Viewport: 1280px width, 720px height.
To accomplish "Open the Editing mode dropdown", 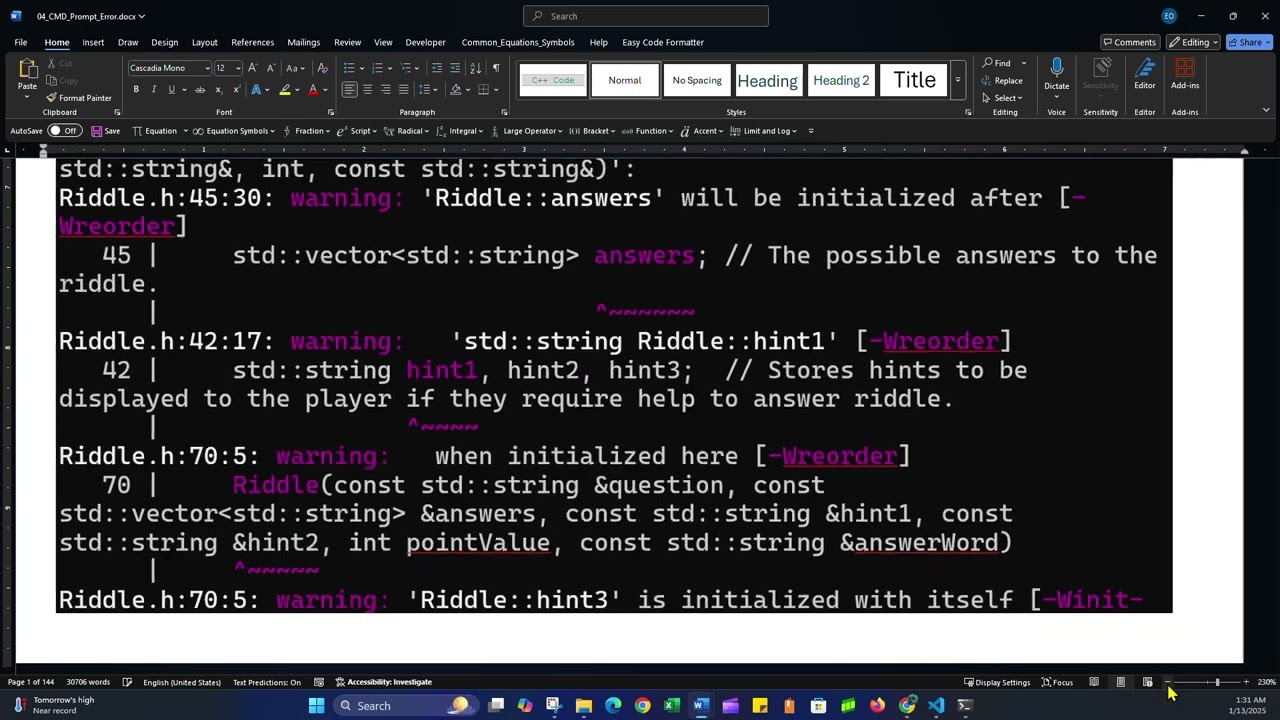I will 1196,42.
